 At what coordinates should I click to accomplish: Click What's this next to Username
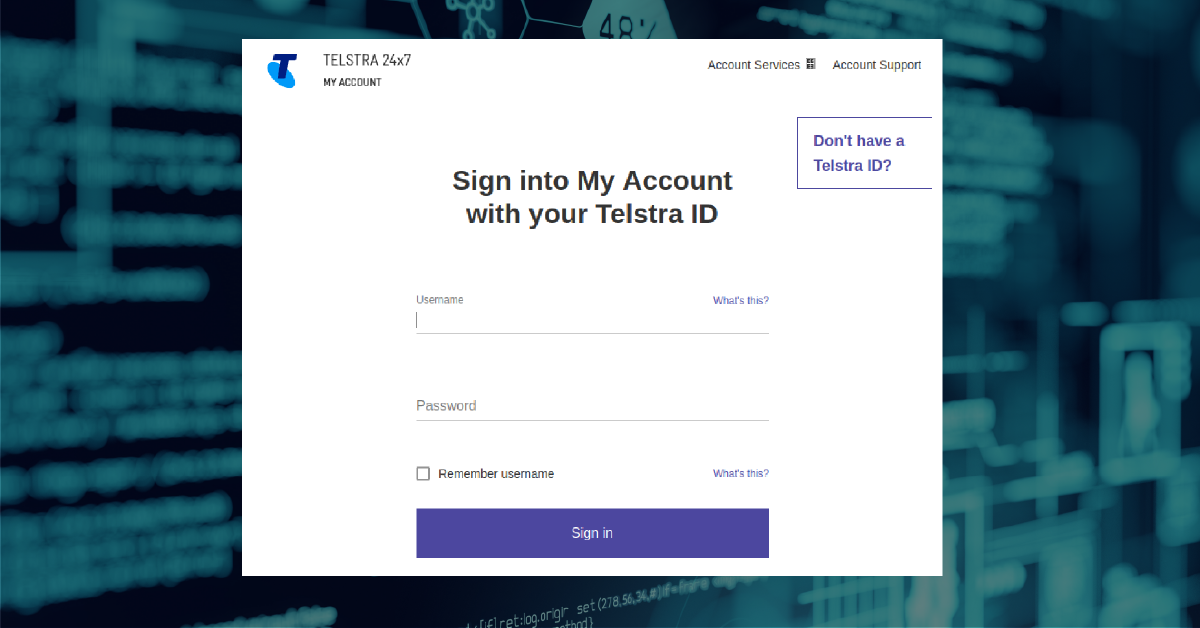[x=740, y=299]
